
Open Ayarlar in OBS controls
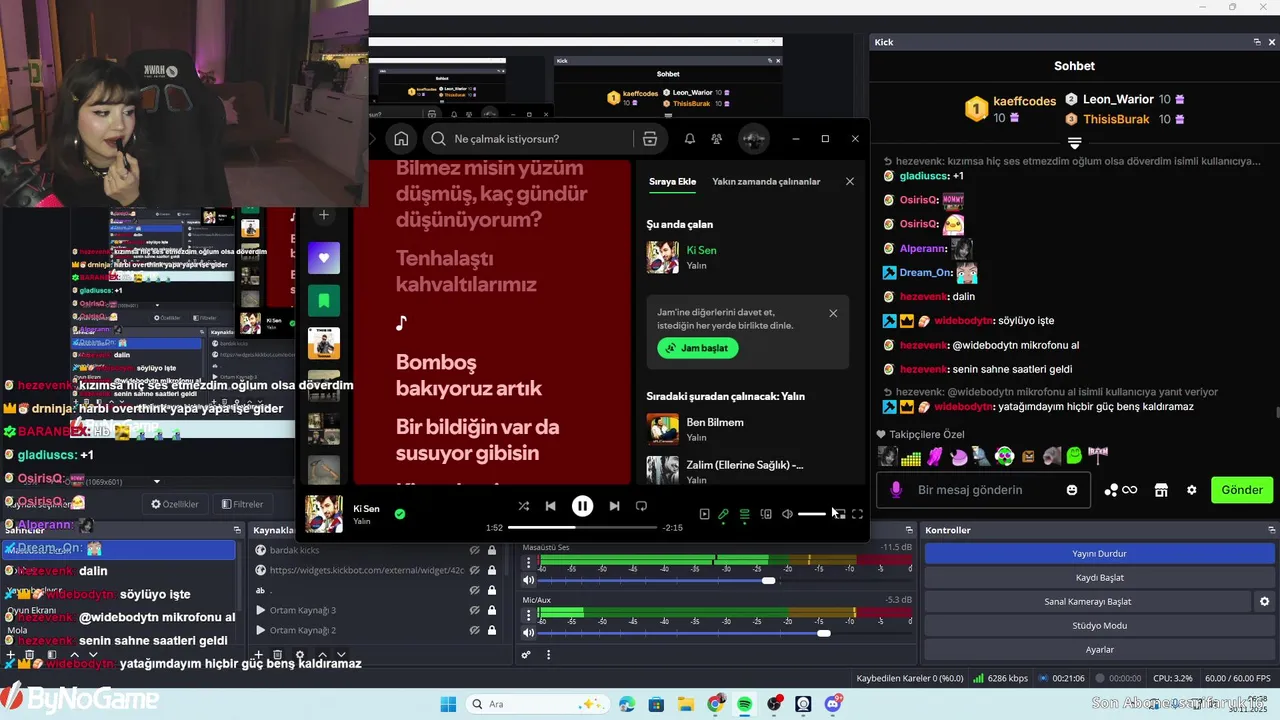tap(1099, 649)
